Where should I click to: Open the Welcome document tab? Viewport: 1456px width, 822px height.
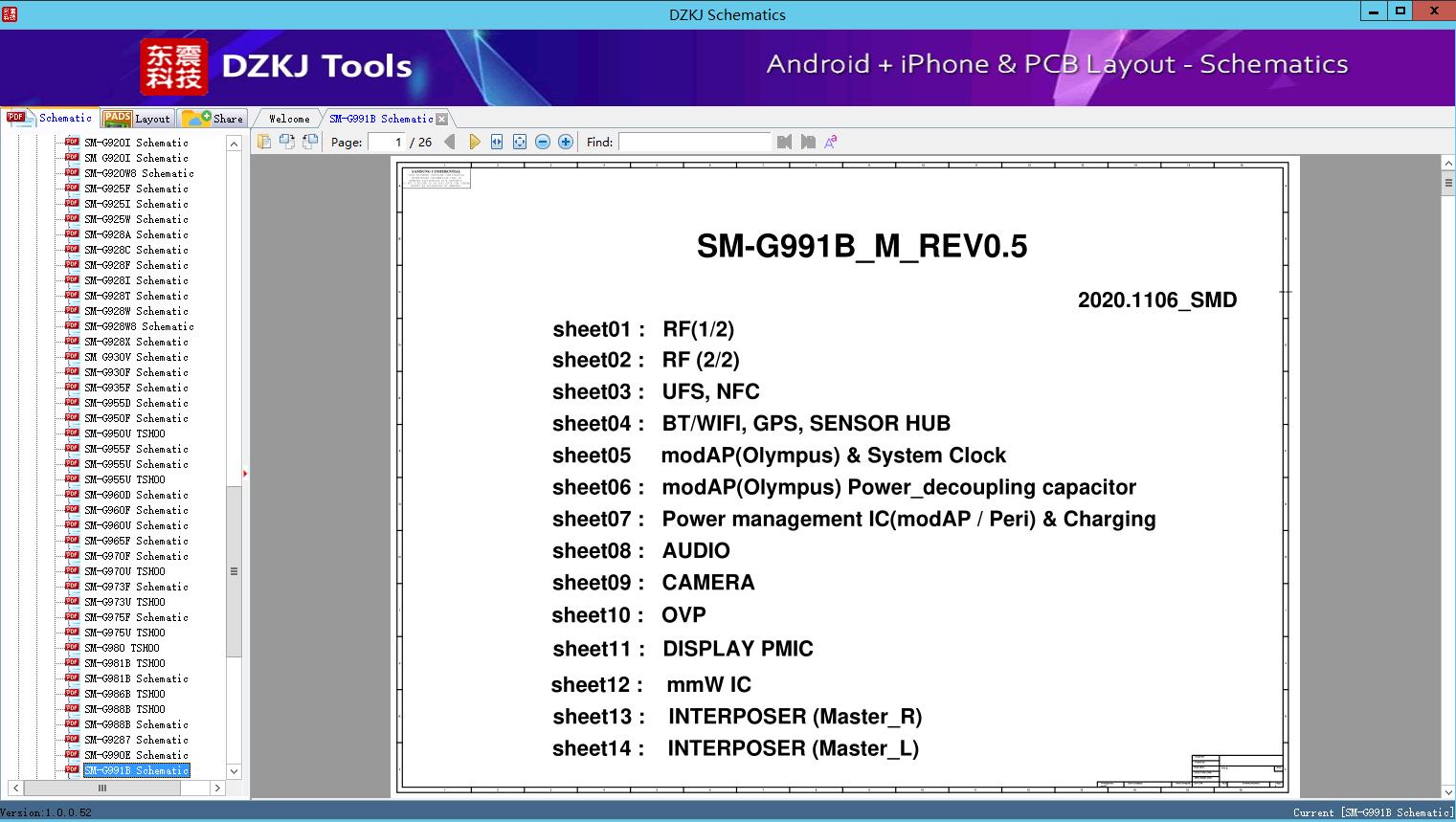(289, 119)
